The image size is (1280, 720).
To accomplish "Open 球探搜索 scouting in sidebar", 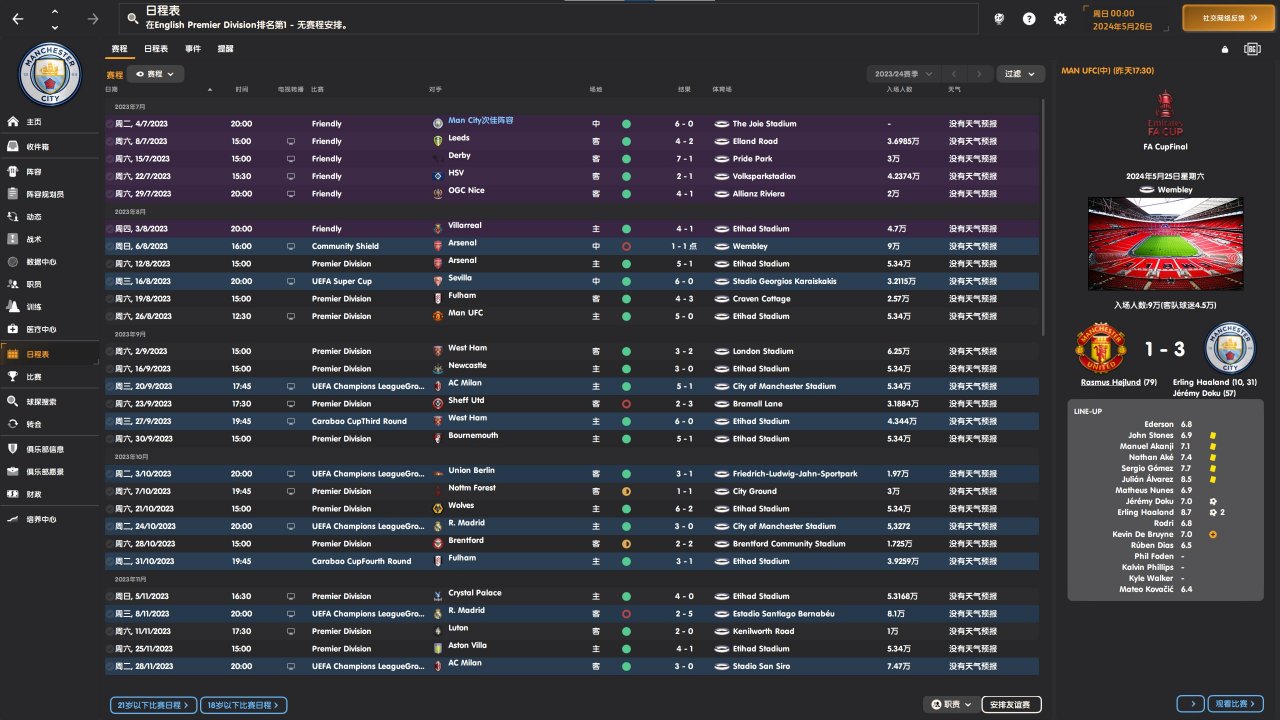I will pyautogui.click(x=50, y=401).
